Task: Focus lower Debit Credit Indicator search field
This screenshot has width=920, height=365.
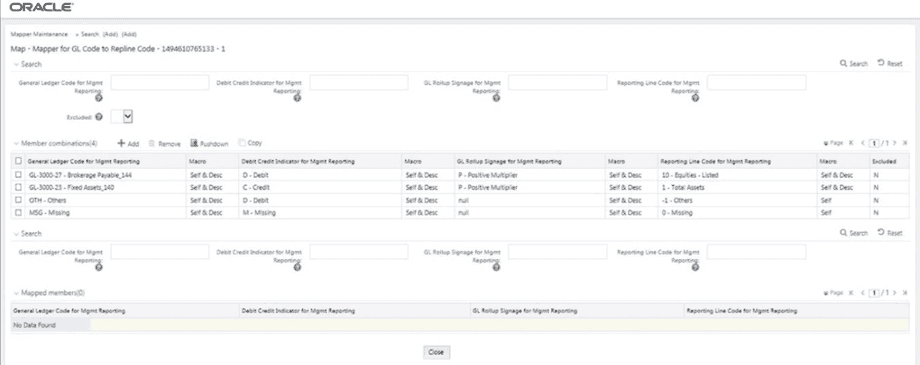Action: pyautogui.click(x=358, y=252)
